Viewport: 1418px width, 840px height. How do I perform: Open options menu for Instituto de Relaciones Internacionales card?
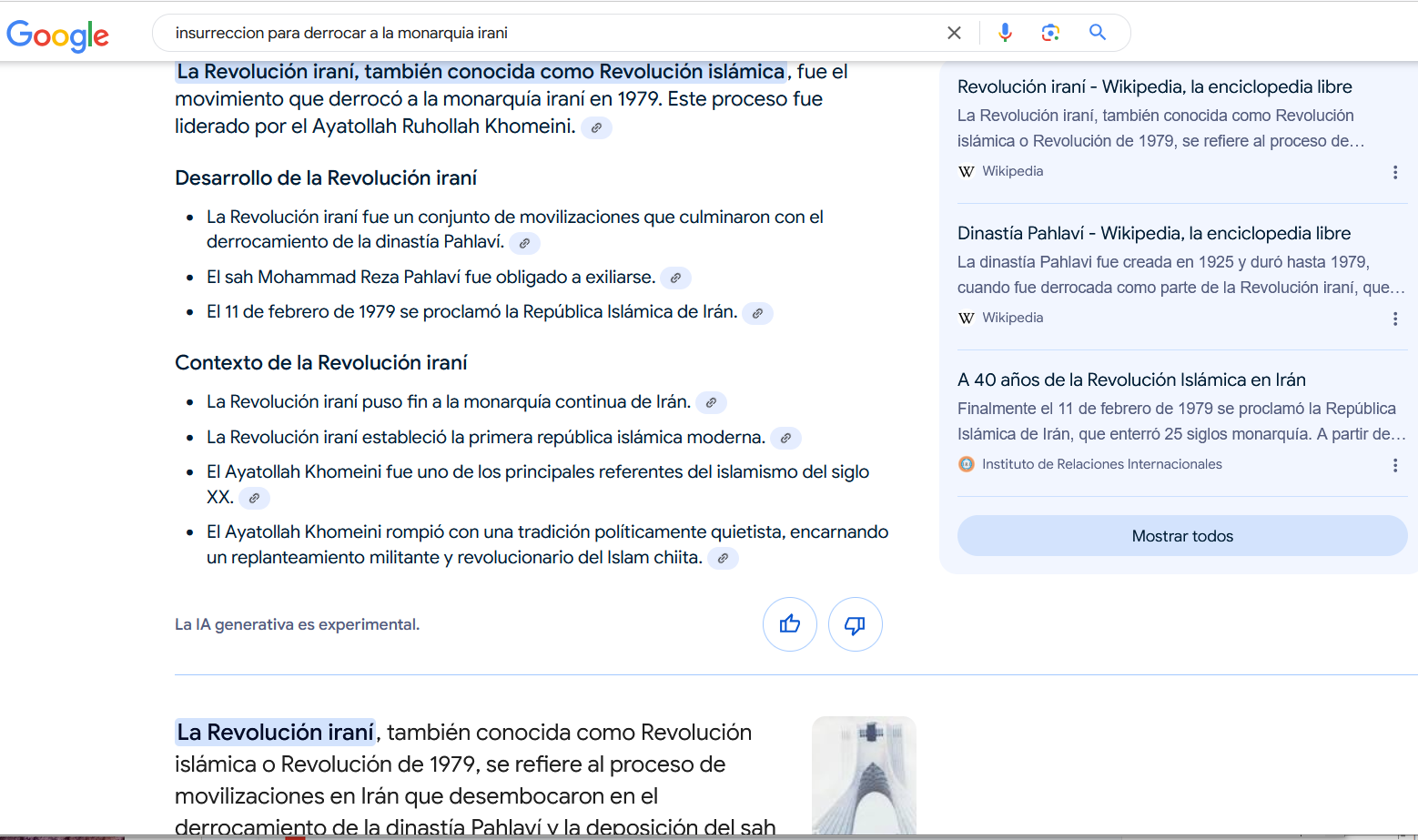[1395, 465]
